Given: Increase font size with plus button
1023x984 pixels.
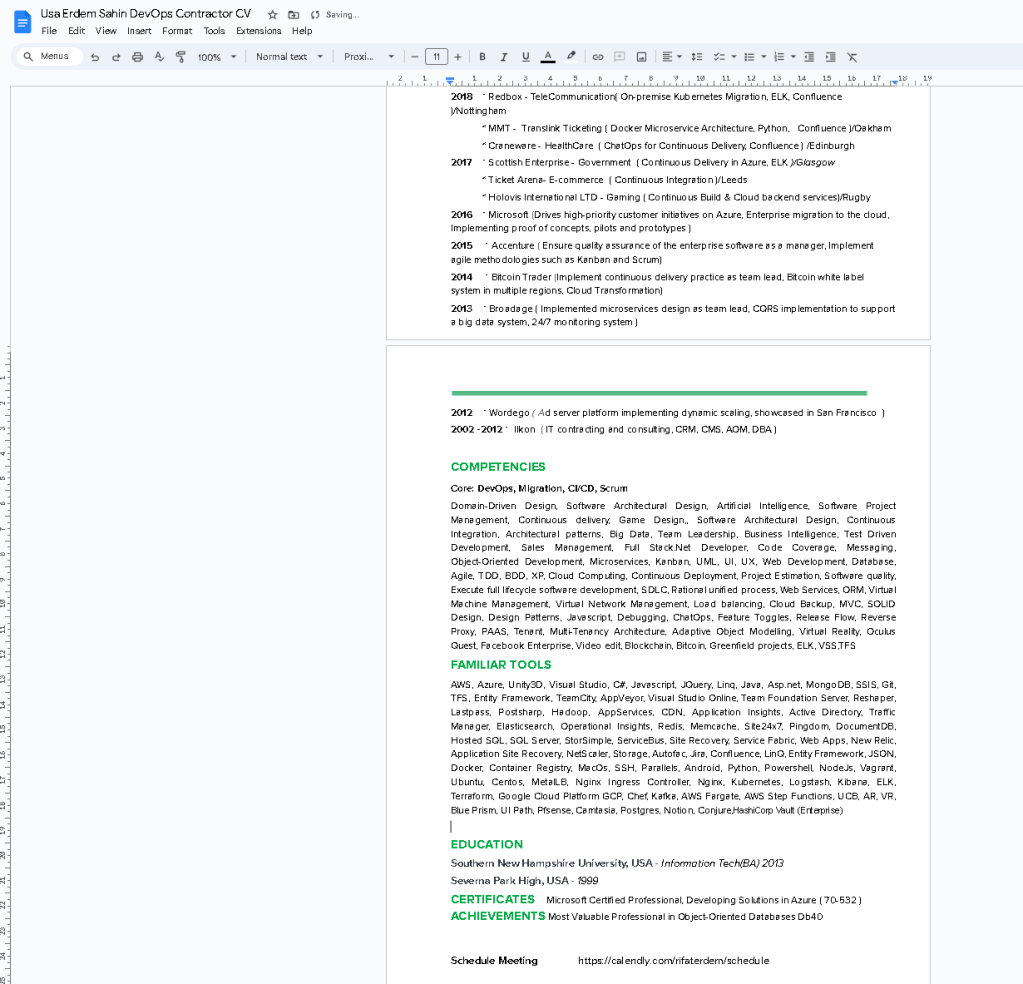Looking at the screenshot, I should click(458, 57).
